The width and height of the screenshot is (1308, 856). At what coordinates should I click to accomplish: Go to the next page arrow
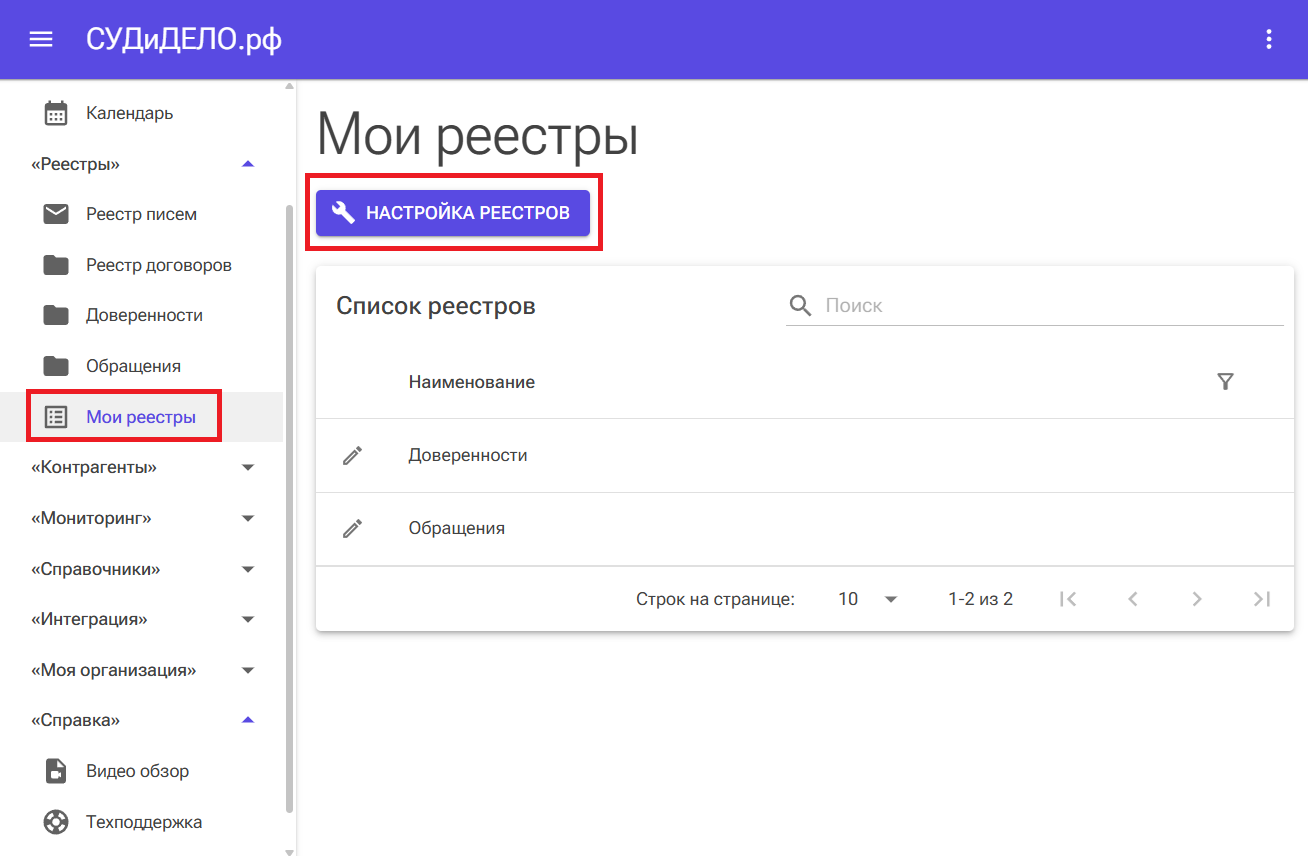[1196, 599]
